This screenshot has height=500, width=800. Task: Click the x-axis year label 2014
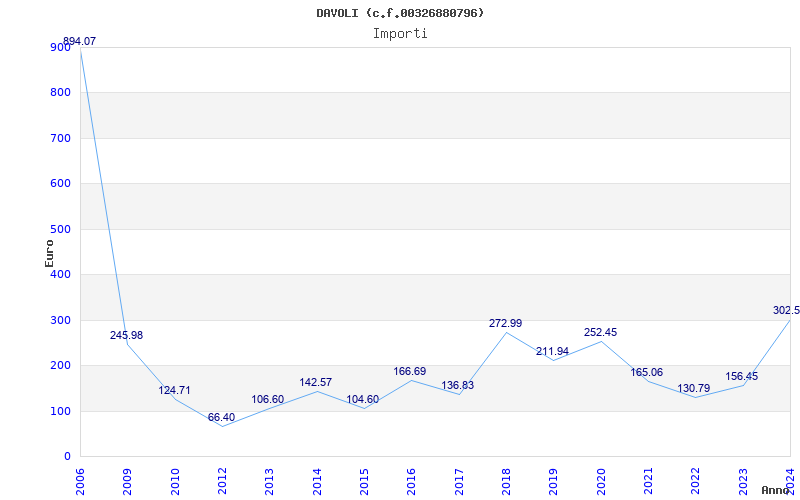(317, 482)
